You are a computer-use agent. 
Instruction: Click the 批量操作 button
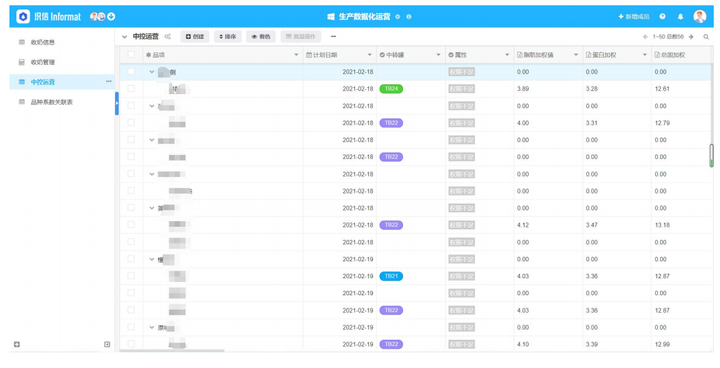[301, 37]
